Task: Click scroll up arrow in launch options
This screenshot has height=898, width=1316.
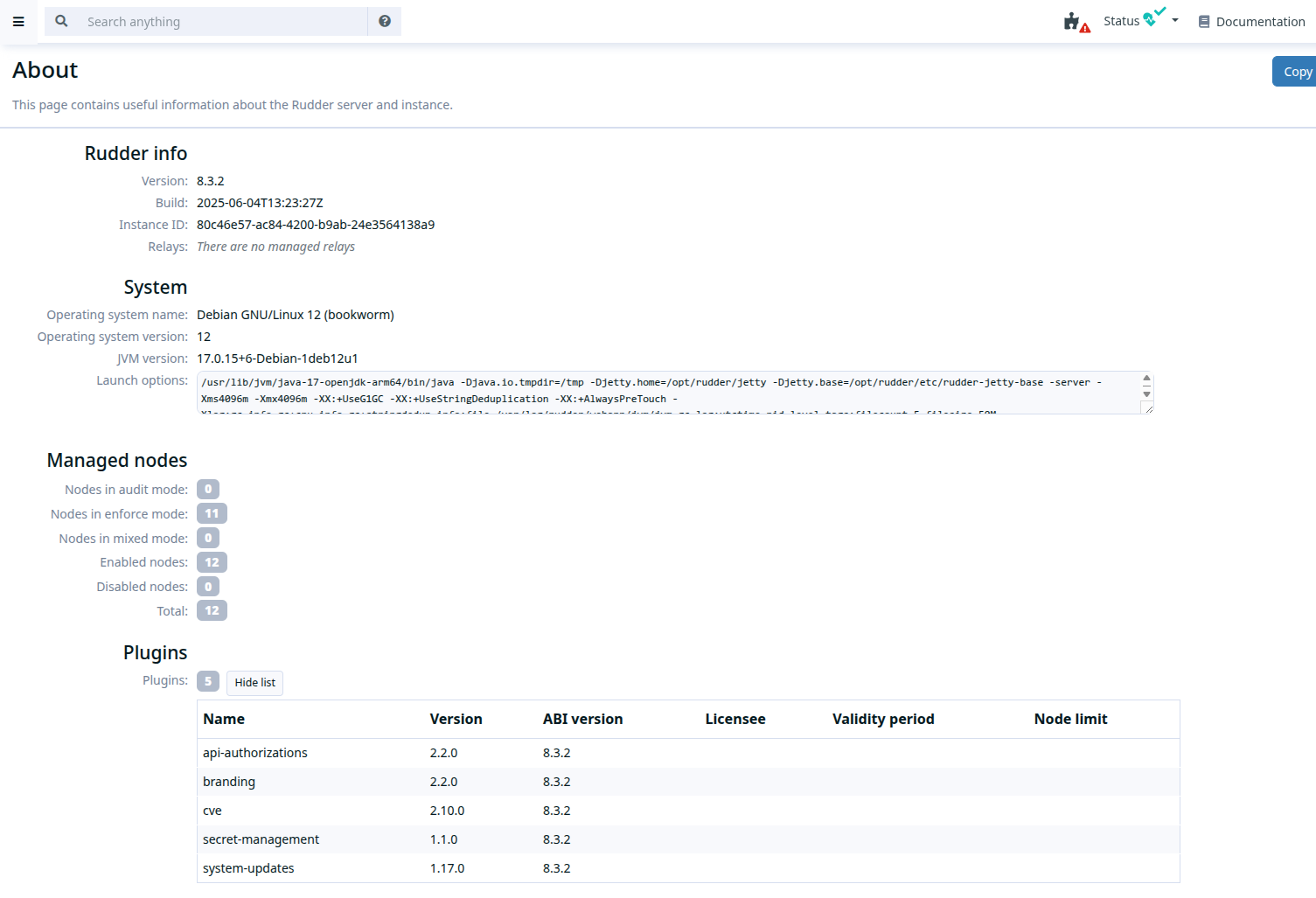Action: [1146, 379]
